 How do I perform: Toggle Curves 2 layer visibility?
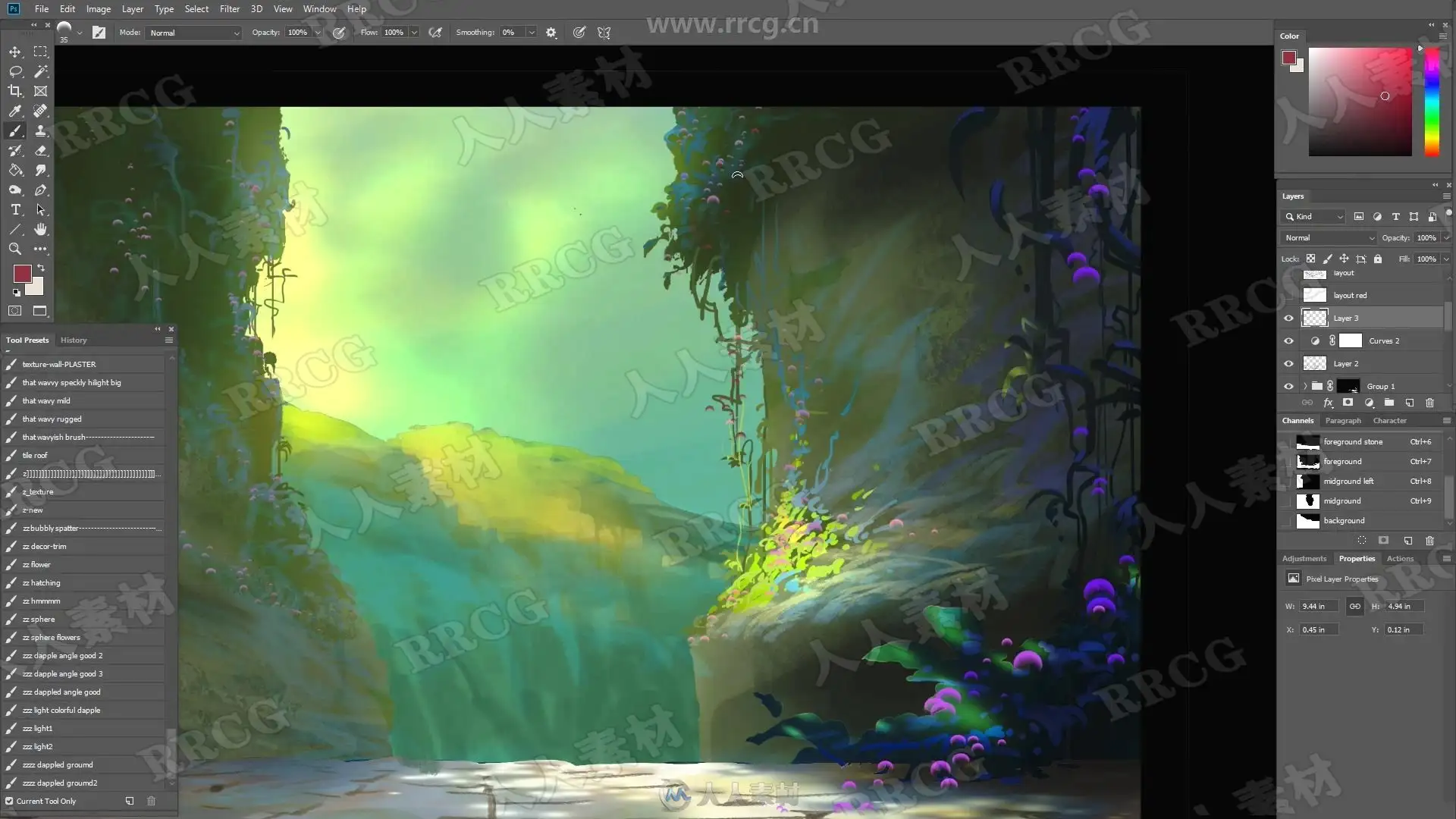[x=1288, y=341]
